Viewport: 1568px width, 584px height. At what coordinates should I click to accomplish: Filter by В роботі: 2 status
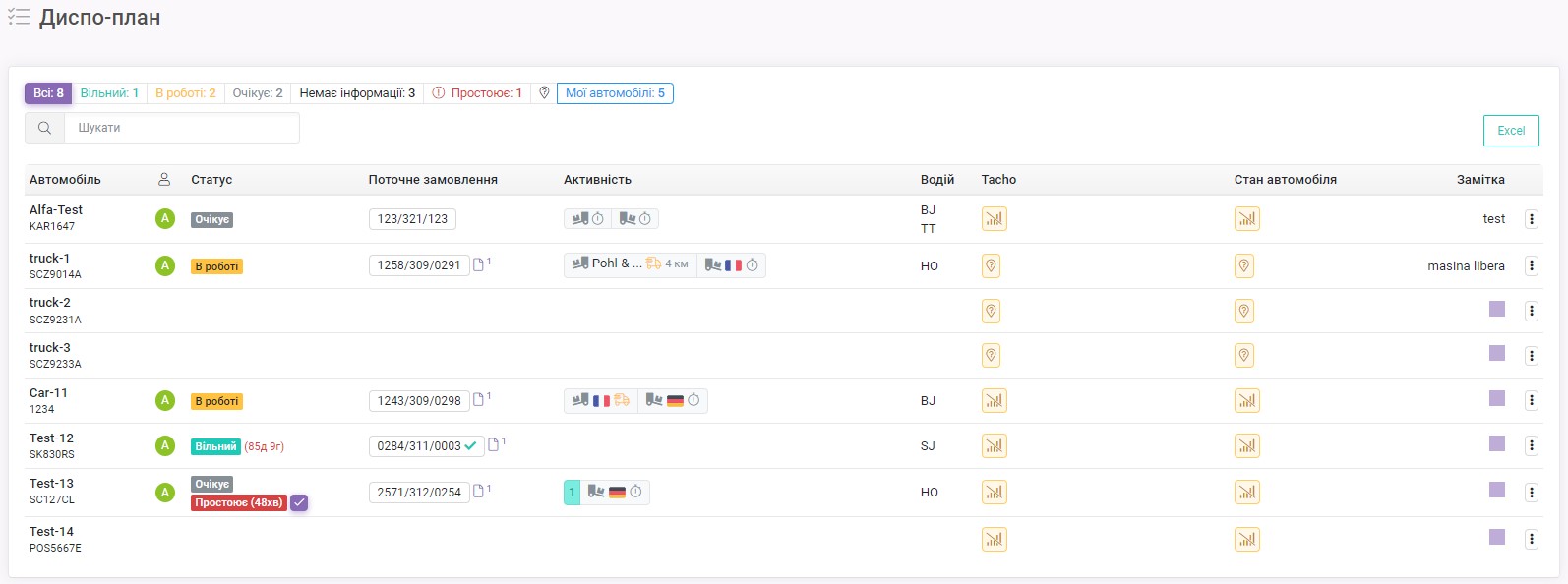(186, 93)
